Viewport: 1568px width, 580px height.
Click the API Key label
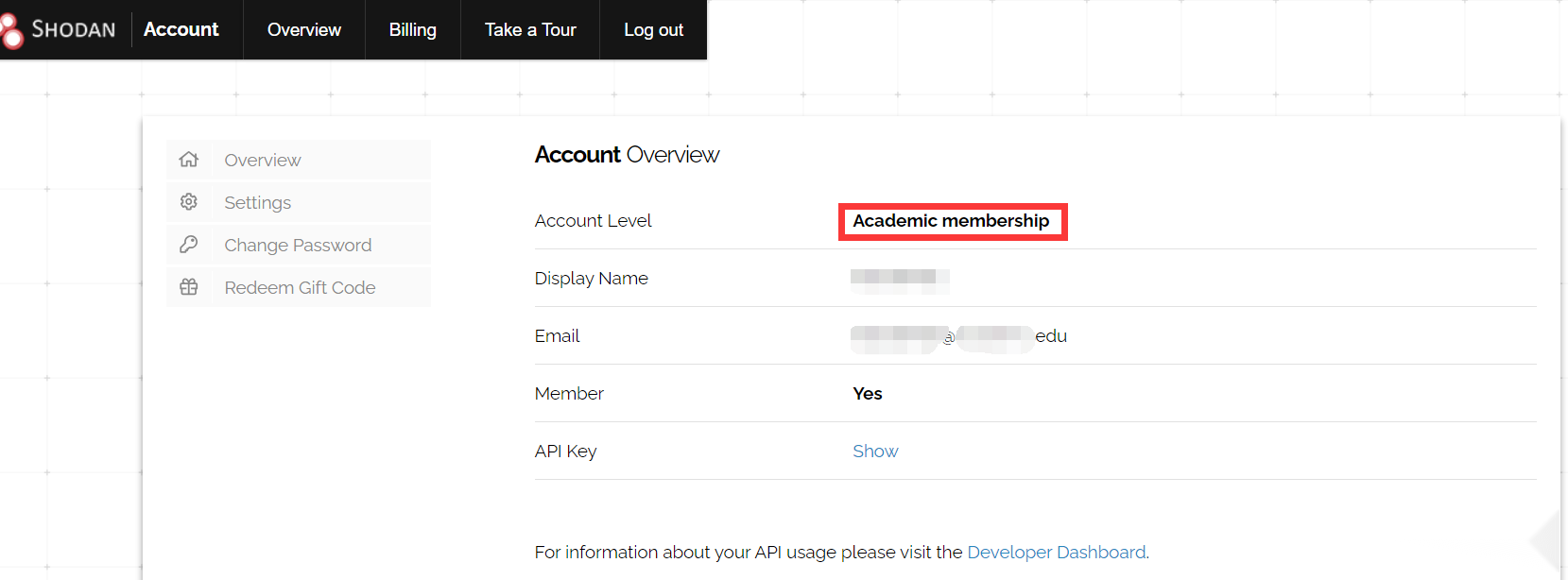pyautogui.click(x=565, y=451)
